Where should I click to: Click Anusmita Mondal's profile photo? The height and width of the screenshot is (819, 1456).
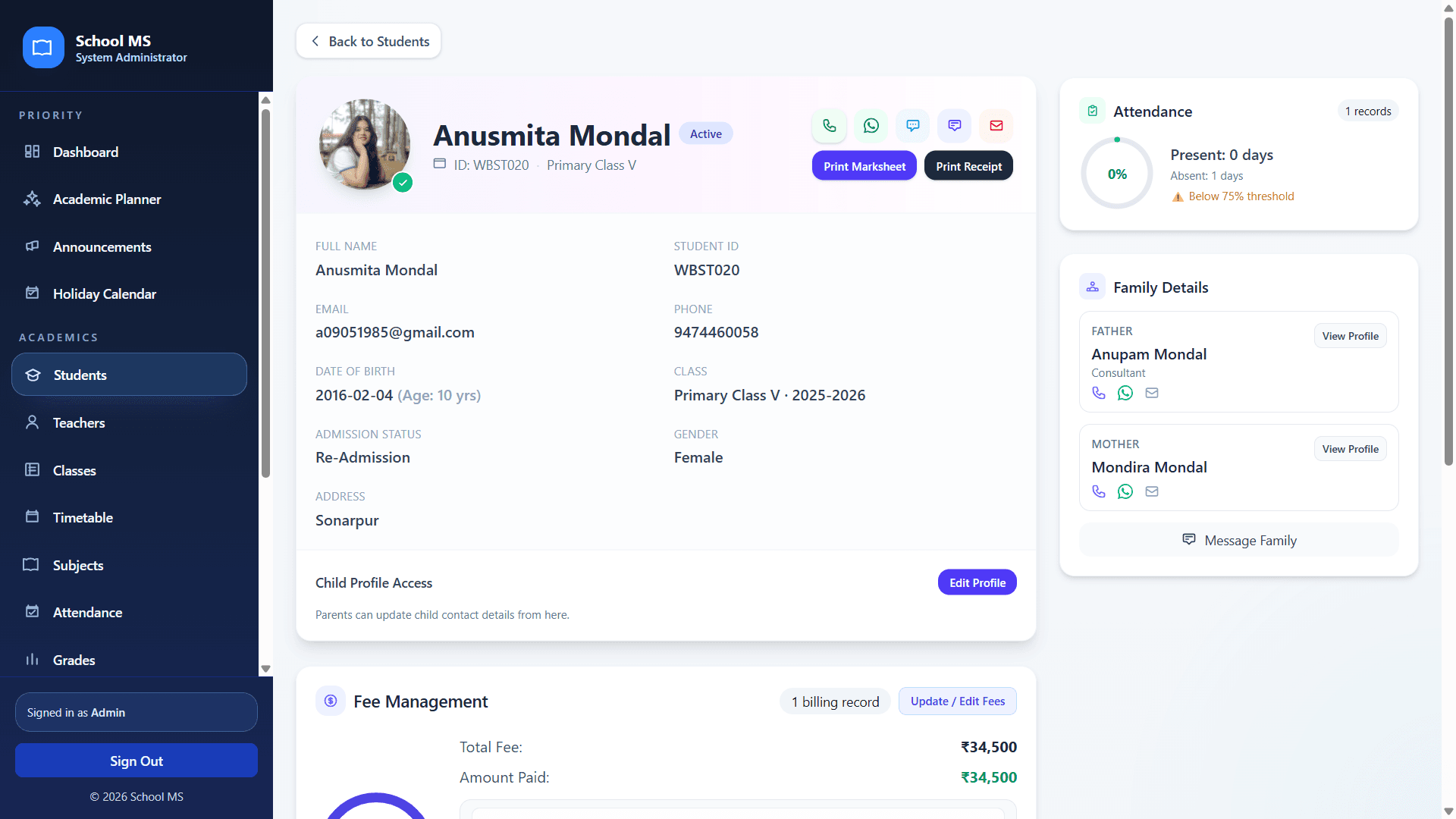click(365, 144)
